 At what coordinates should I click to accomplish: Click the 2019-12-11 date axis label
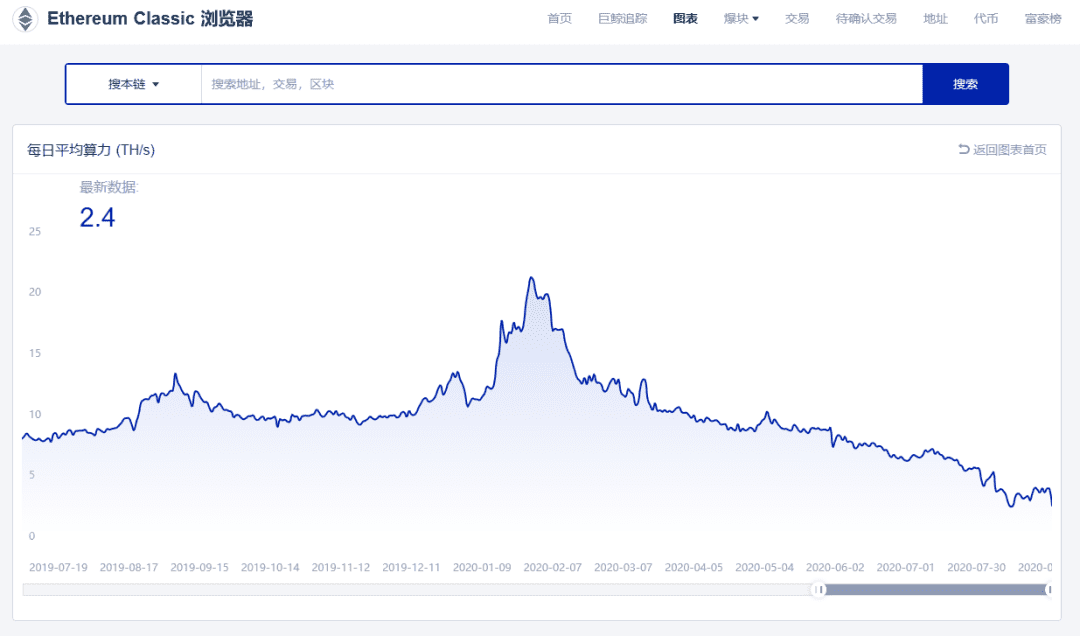411,567
